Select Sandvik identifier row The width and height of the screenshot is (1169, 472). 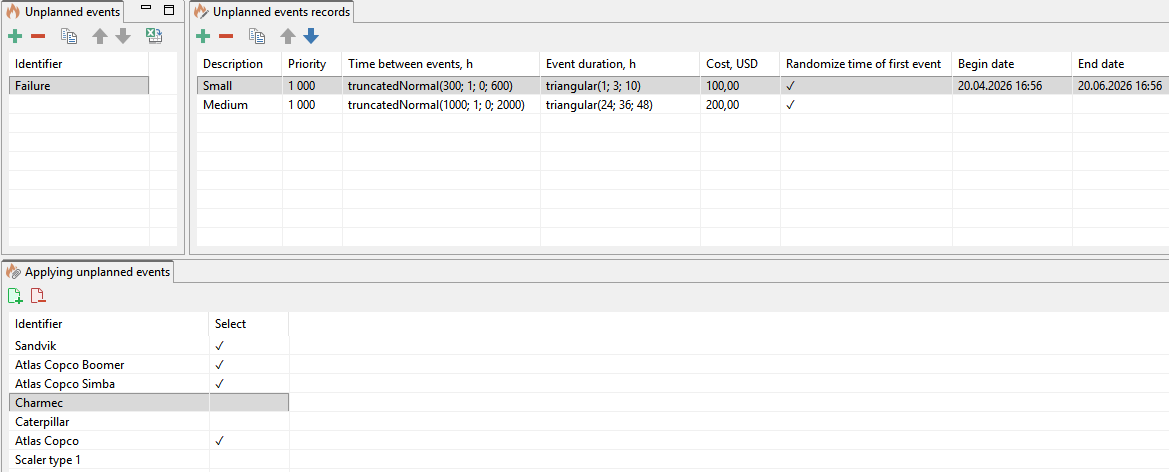click(x=109, y=346)
